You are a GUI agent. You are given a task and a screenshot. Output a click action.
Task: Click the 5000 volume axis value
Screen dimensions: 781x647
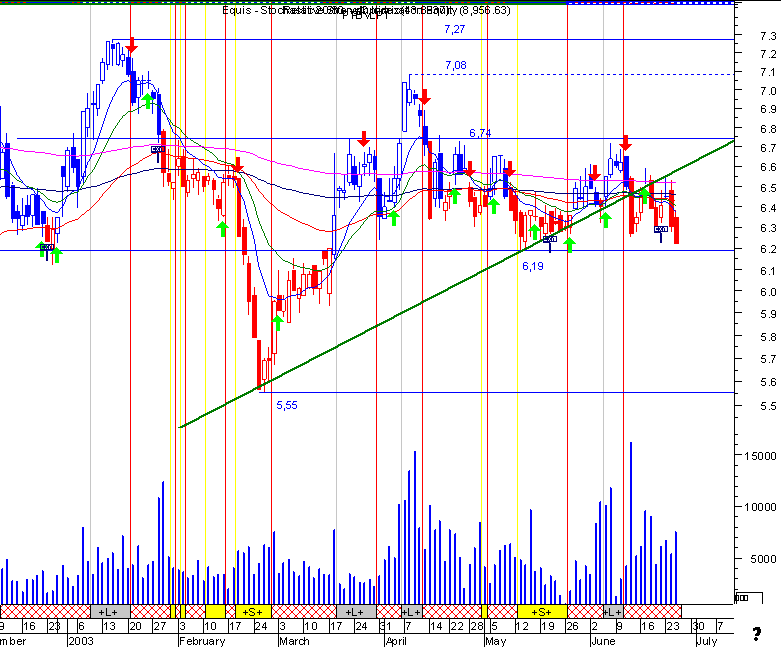click(763, 559)
